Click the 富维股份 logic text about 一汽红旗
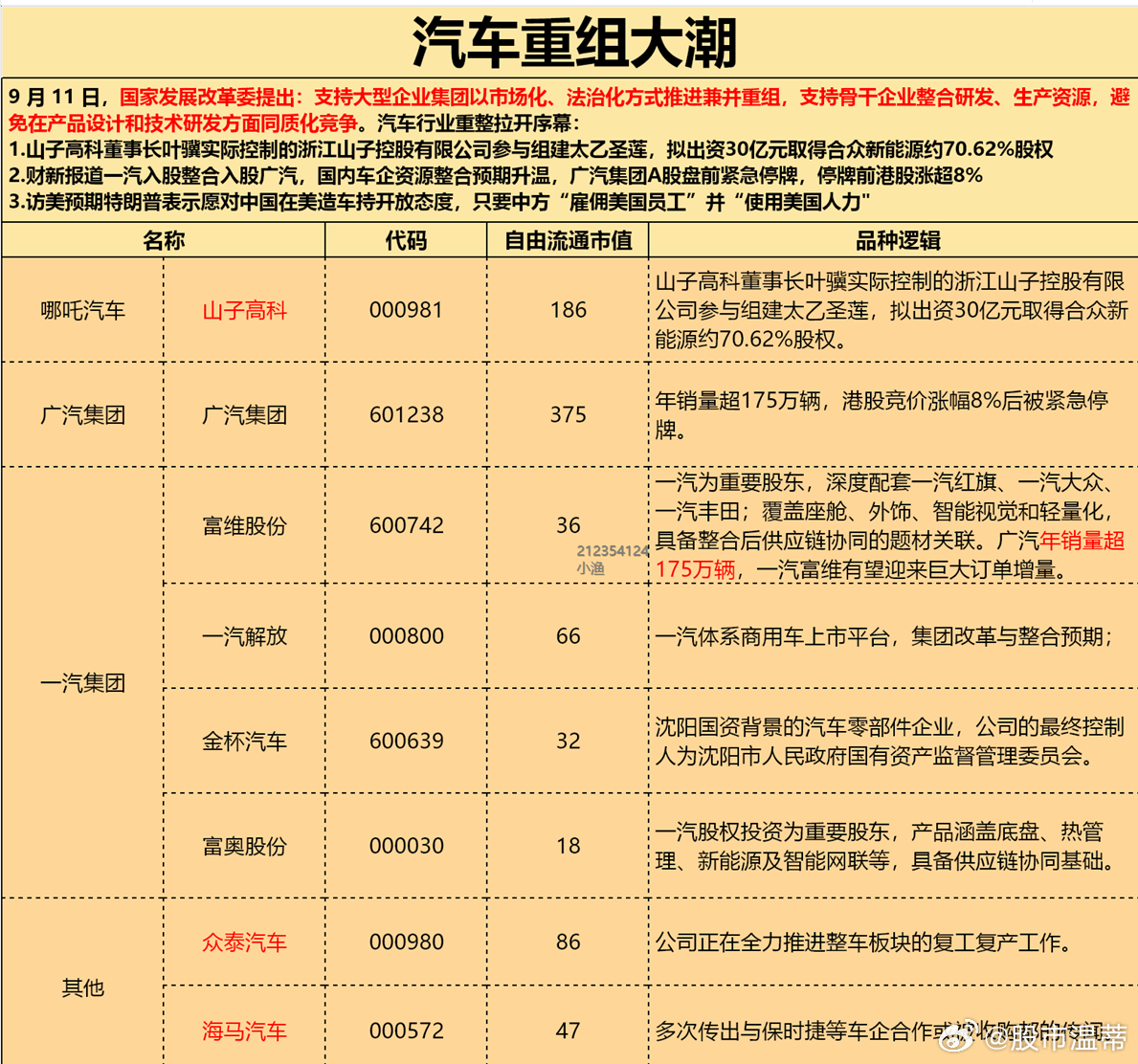 pos(890,525)
